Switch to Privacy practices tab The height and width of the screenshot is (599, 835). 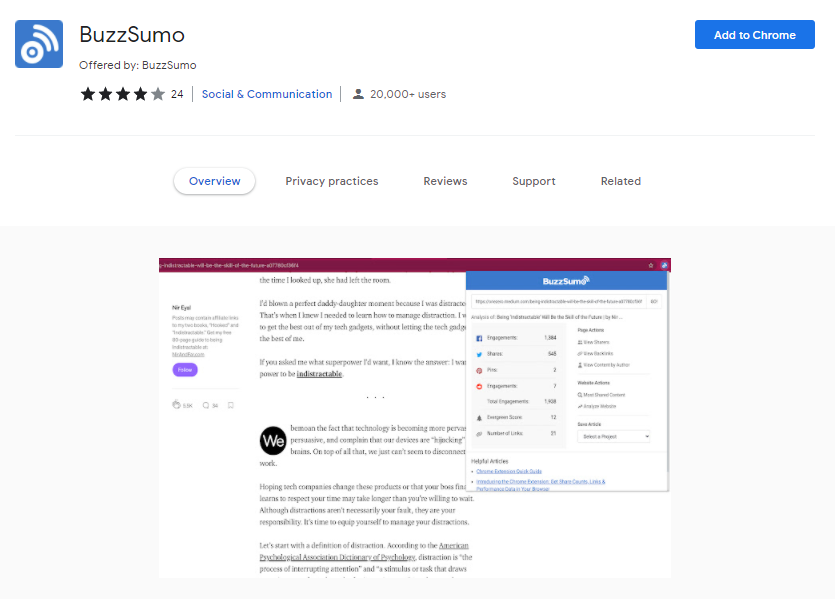(x=331, y=181)
